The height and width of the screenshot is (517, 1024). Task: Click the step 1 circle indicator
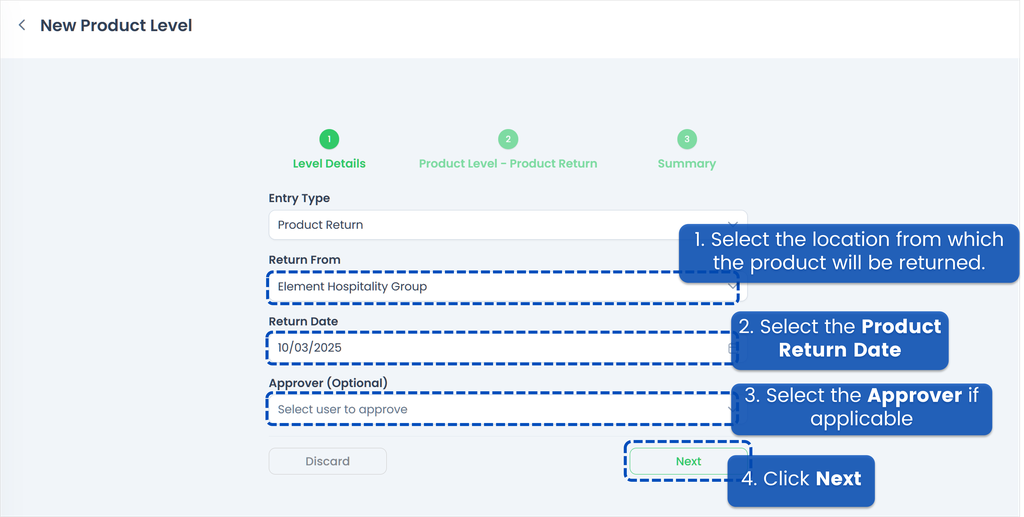(x=329, y=139)
